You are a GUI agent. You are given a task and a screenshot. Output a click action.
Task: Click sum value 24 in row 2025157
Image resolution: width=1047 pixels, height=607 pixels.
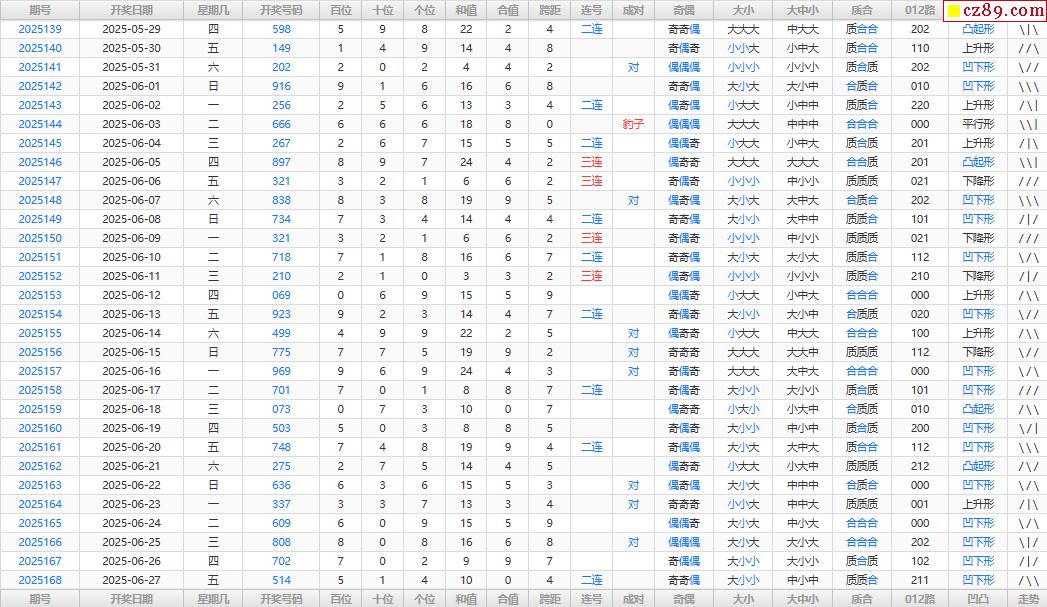pyautogui.click(x=466, y=371)
